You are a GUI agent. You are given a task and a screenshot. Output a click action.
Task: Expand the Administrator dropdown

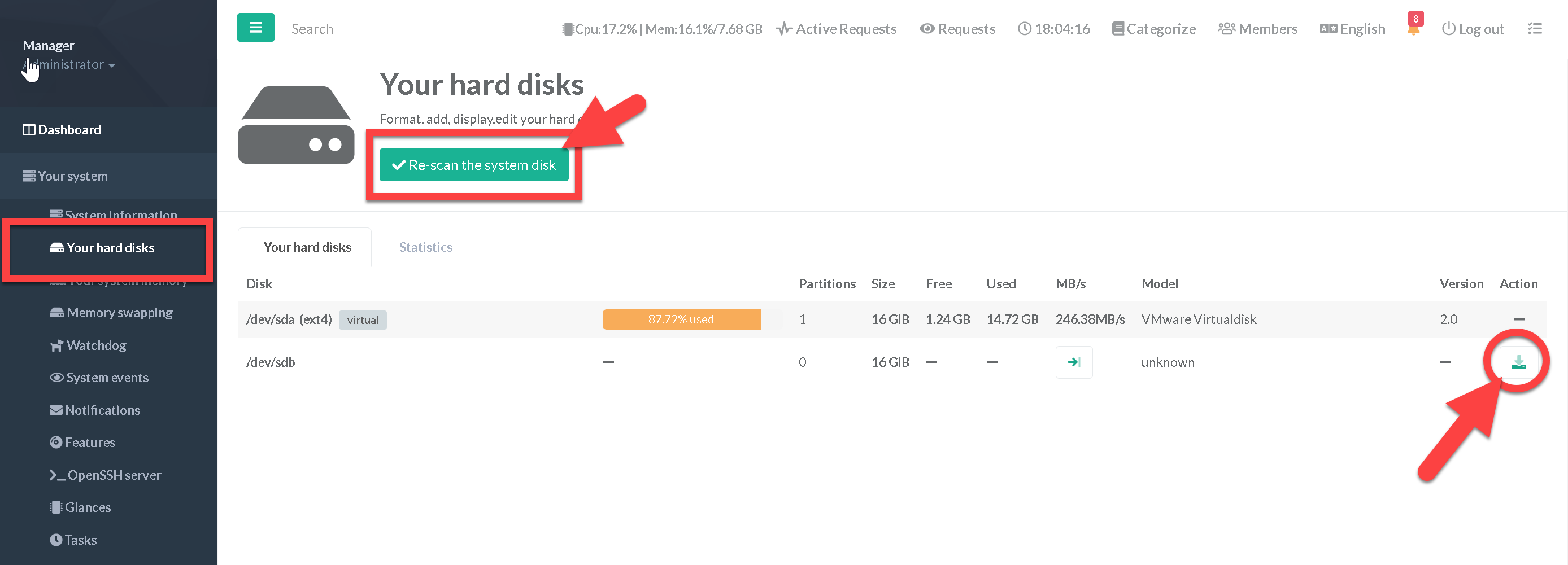pos(69,64)
